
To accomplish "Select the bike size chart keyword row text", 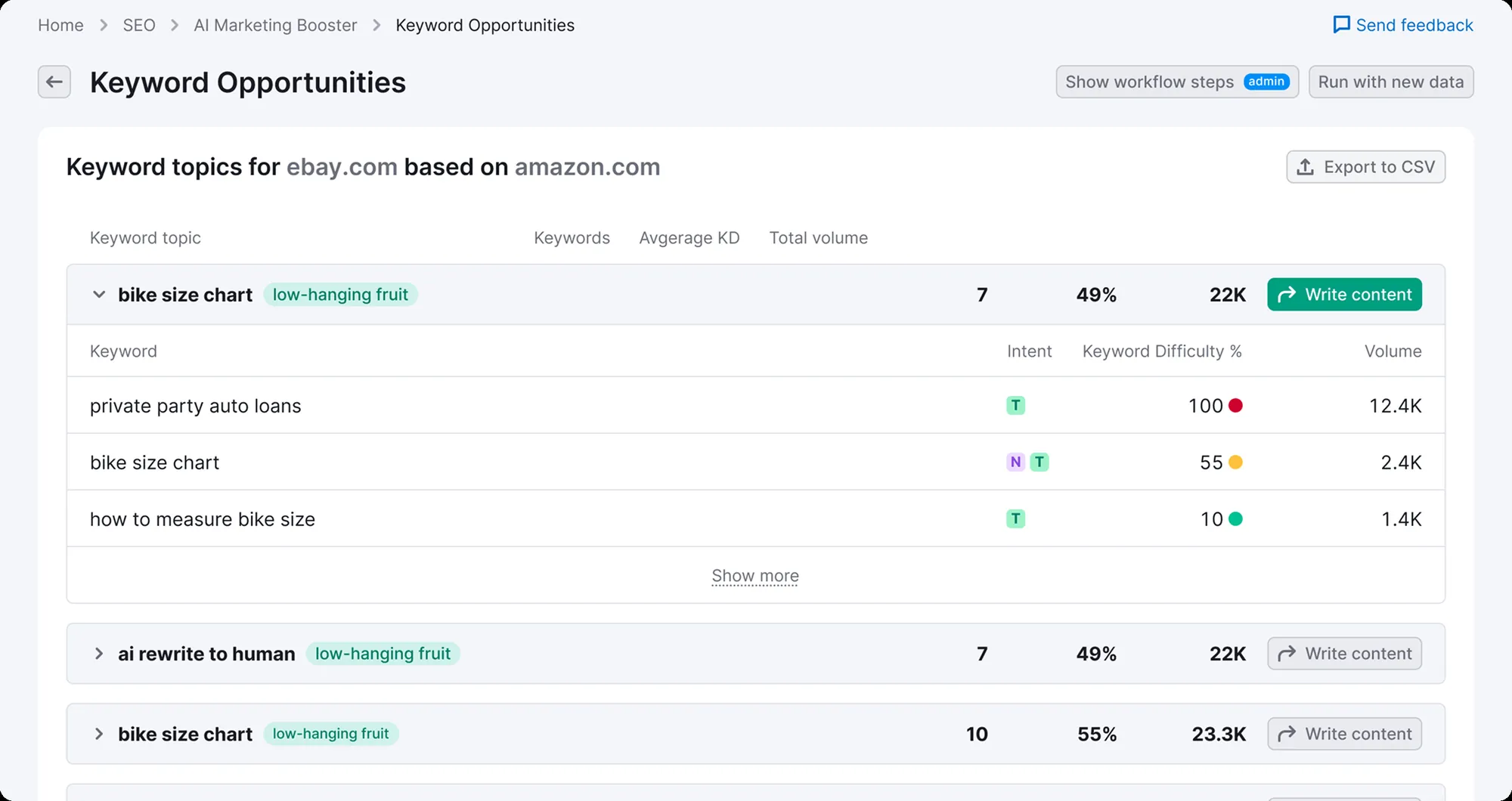I will pos(154,462).
